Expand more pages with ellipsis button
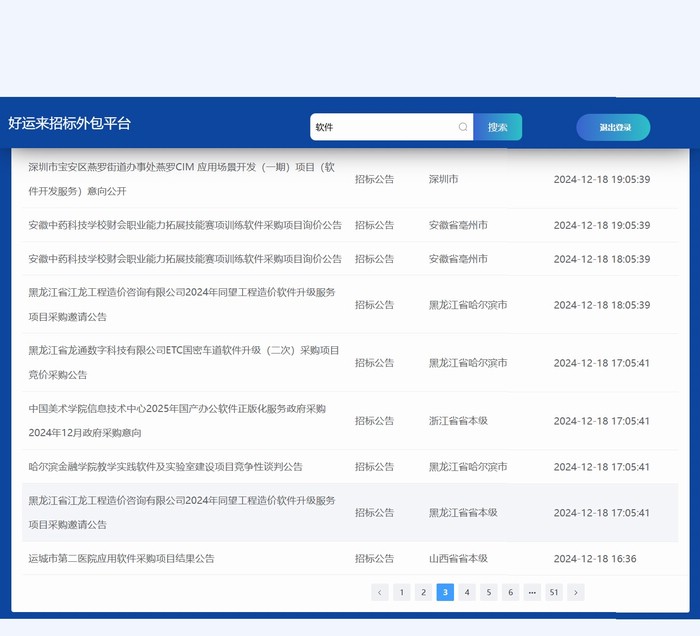Screen dimensions: 700x636 (532, 592)
